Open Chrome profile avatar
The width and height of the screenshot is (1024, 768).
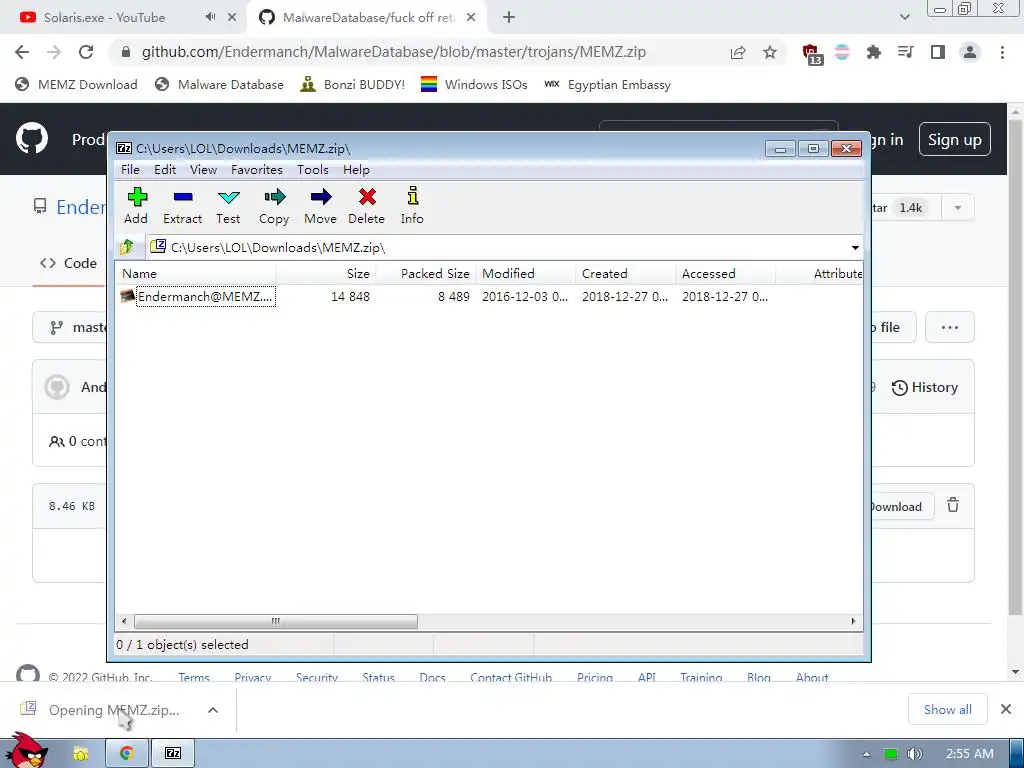(970, 52)
